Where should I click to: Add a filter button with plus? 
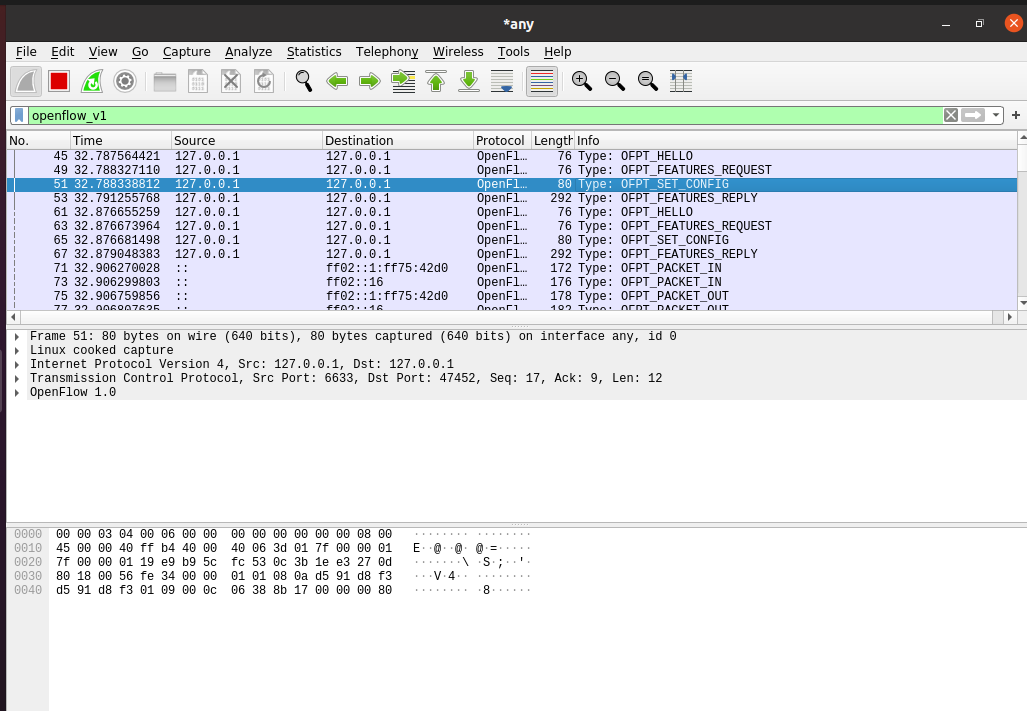(x=1016, y=115)
